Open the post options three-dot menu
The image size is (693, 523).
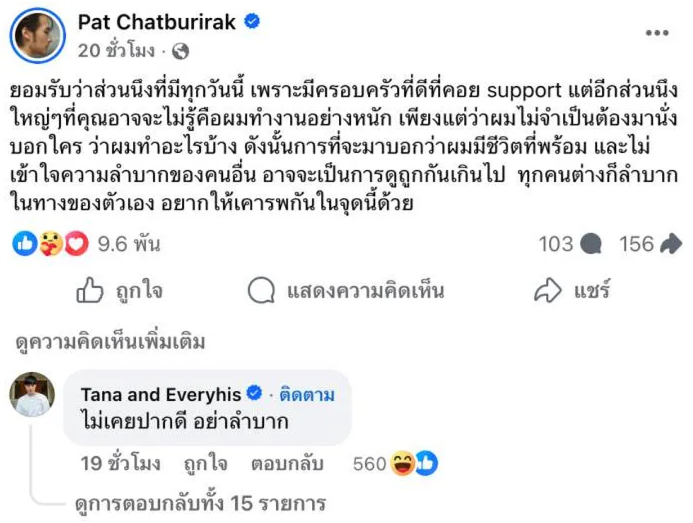(x=656, y=33)
